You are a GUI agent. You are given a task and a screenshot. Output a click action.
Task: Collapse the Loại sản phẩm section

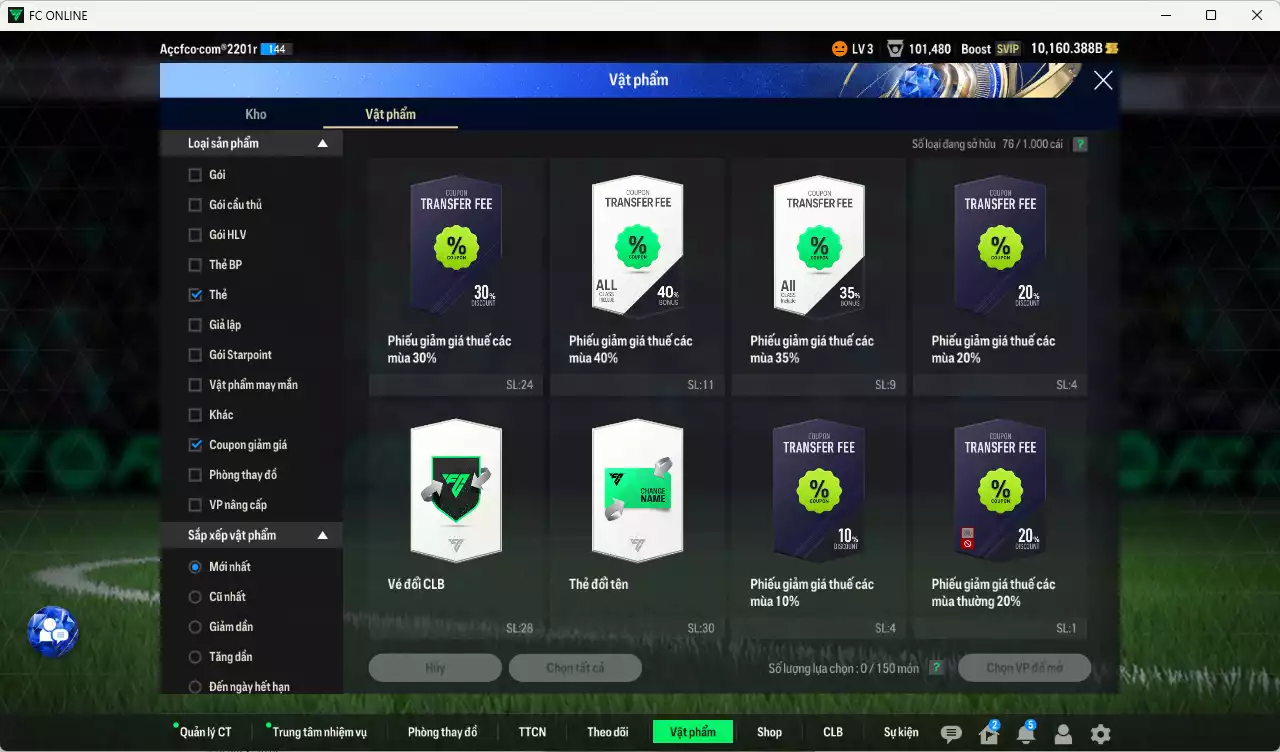coord(322,144)
